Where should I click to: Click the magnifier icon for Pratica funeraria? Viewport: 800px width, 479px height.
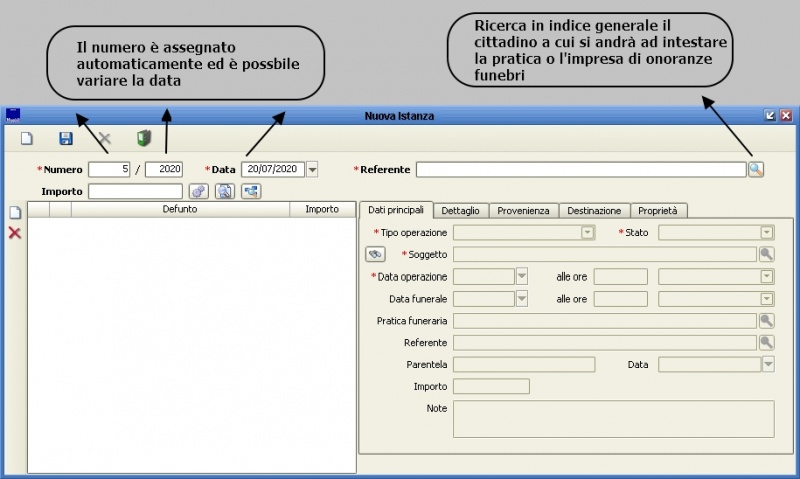[x=766, y=321]
